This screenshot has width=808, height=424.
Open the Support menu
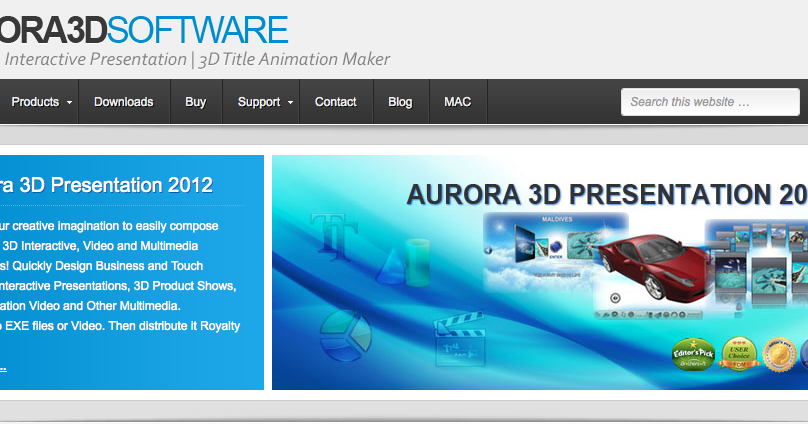(x=261, y=102)
